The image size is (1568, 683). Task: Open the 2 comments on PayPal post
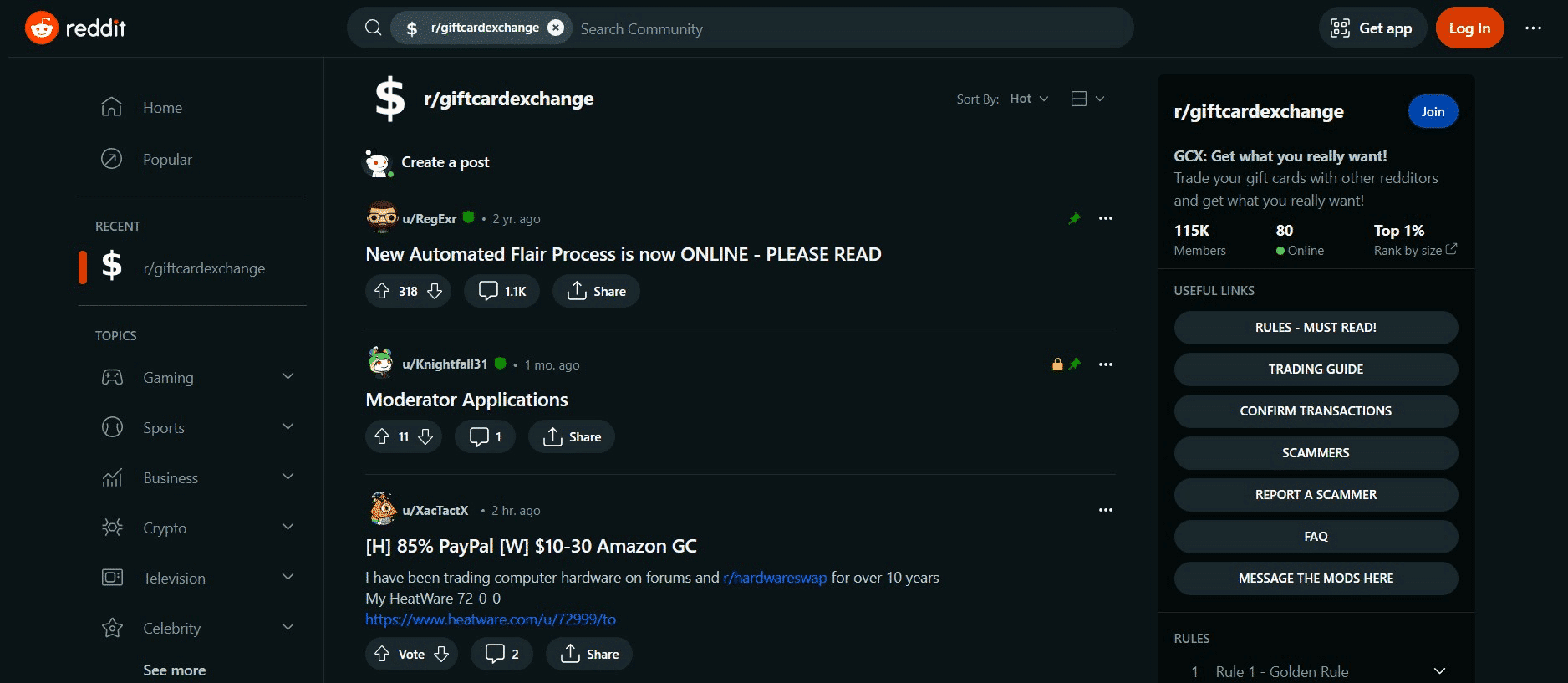(501, 654)
